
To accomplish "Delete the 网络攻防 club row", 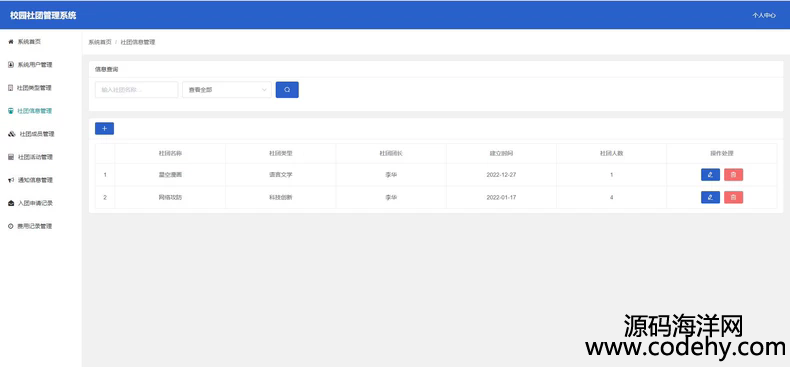I will click(x=733, y=197).
